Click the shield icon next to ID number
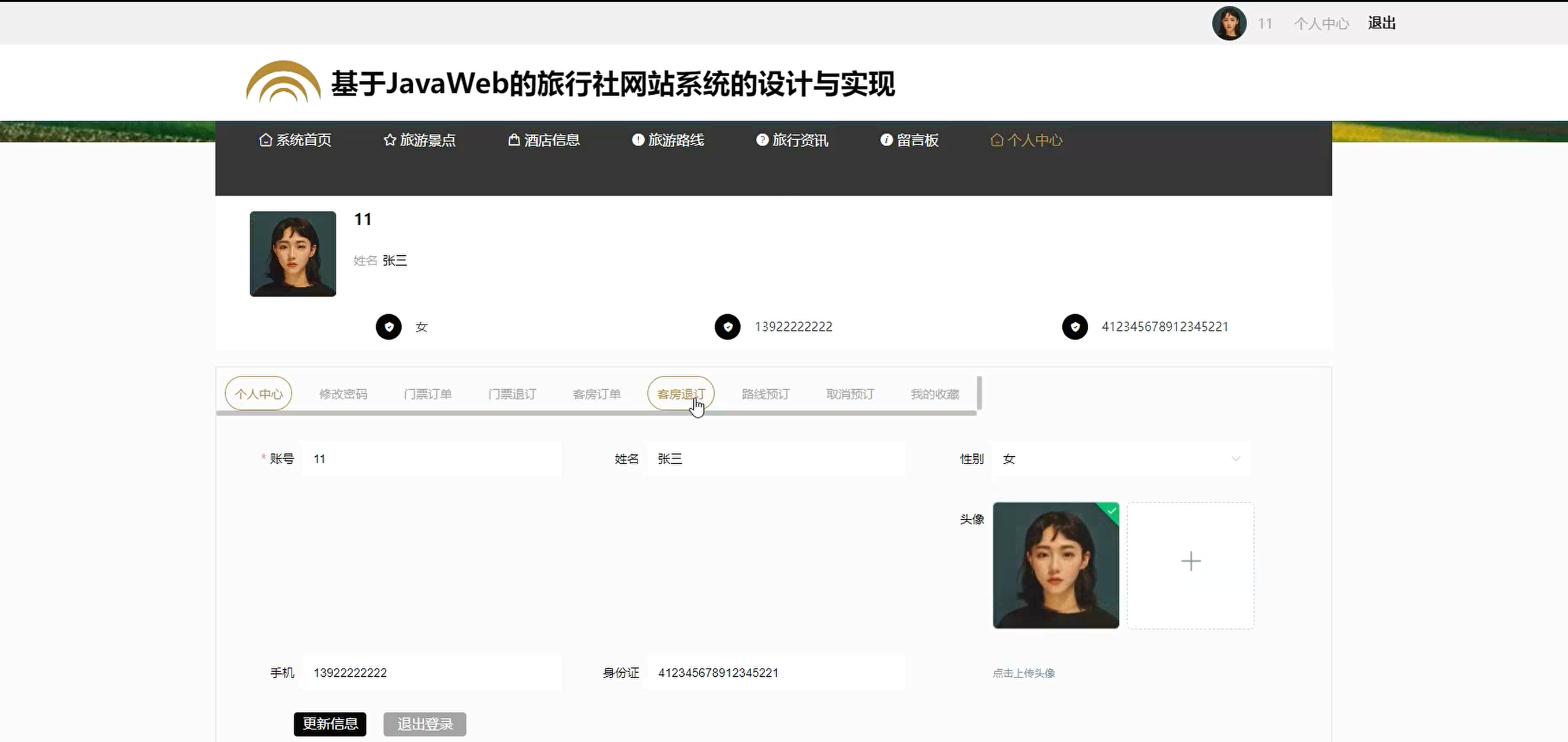 pos(1075,327)
